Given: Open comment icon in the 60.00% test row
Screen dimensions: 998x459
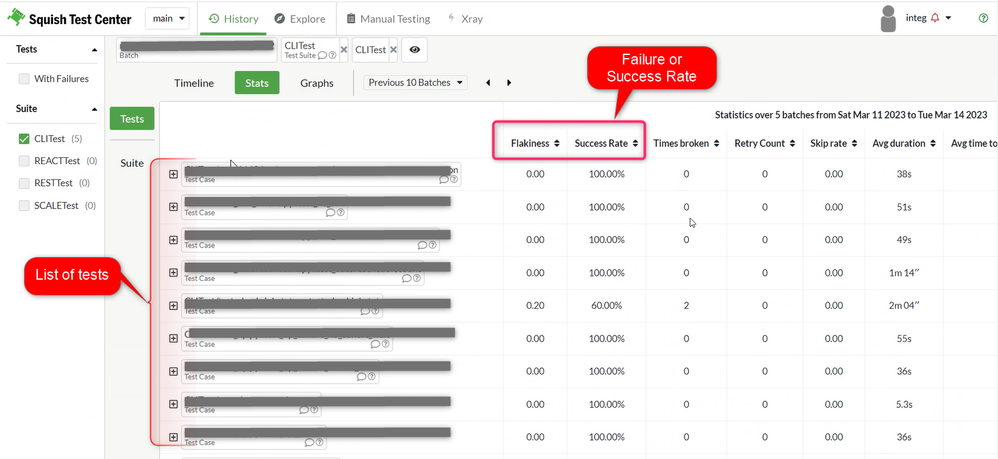Looking at the screenshot, I should (365, 311).
